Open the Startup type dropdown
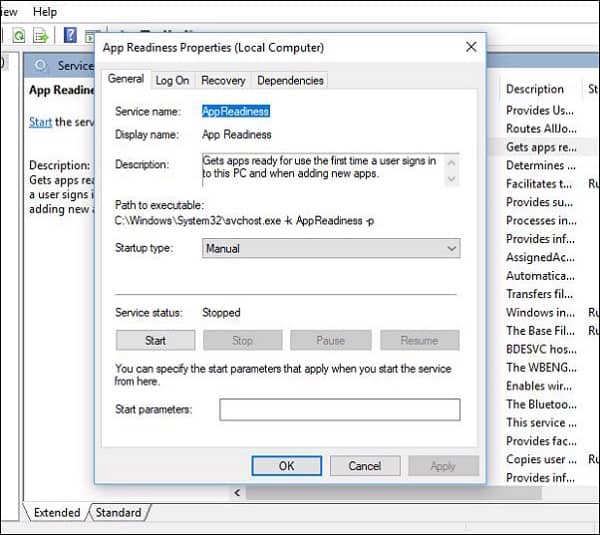This screenshot has height=535, width=600. click(x=331, y=248)
